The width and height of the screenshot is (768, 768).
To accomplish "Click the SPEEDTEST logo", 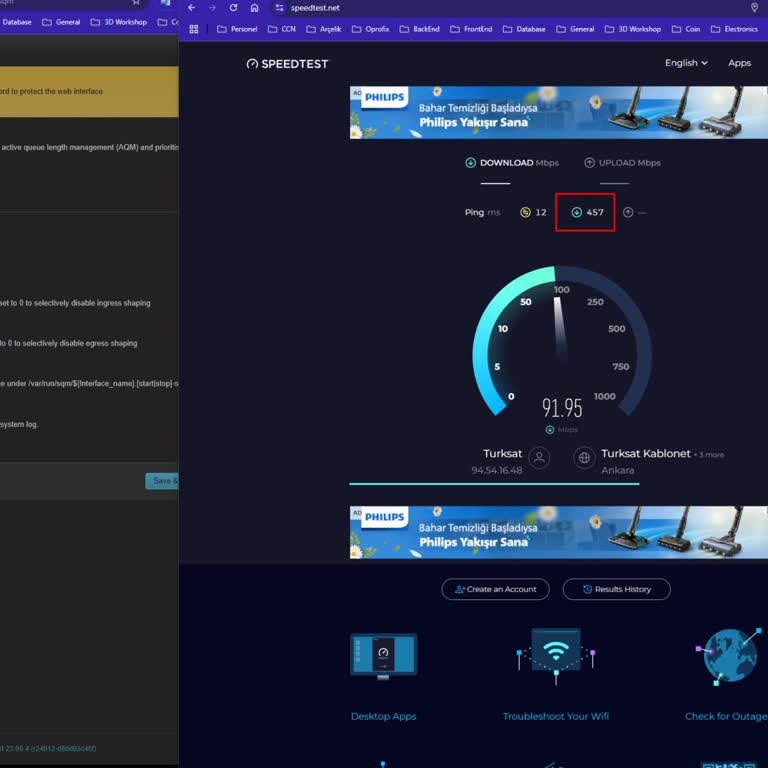I will coord(287,64).
